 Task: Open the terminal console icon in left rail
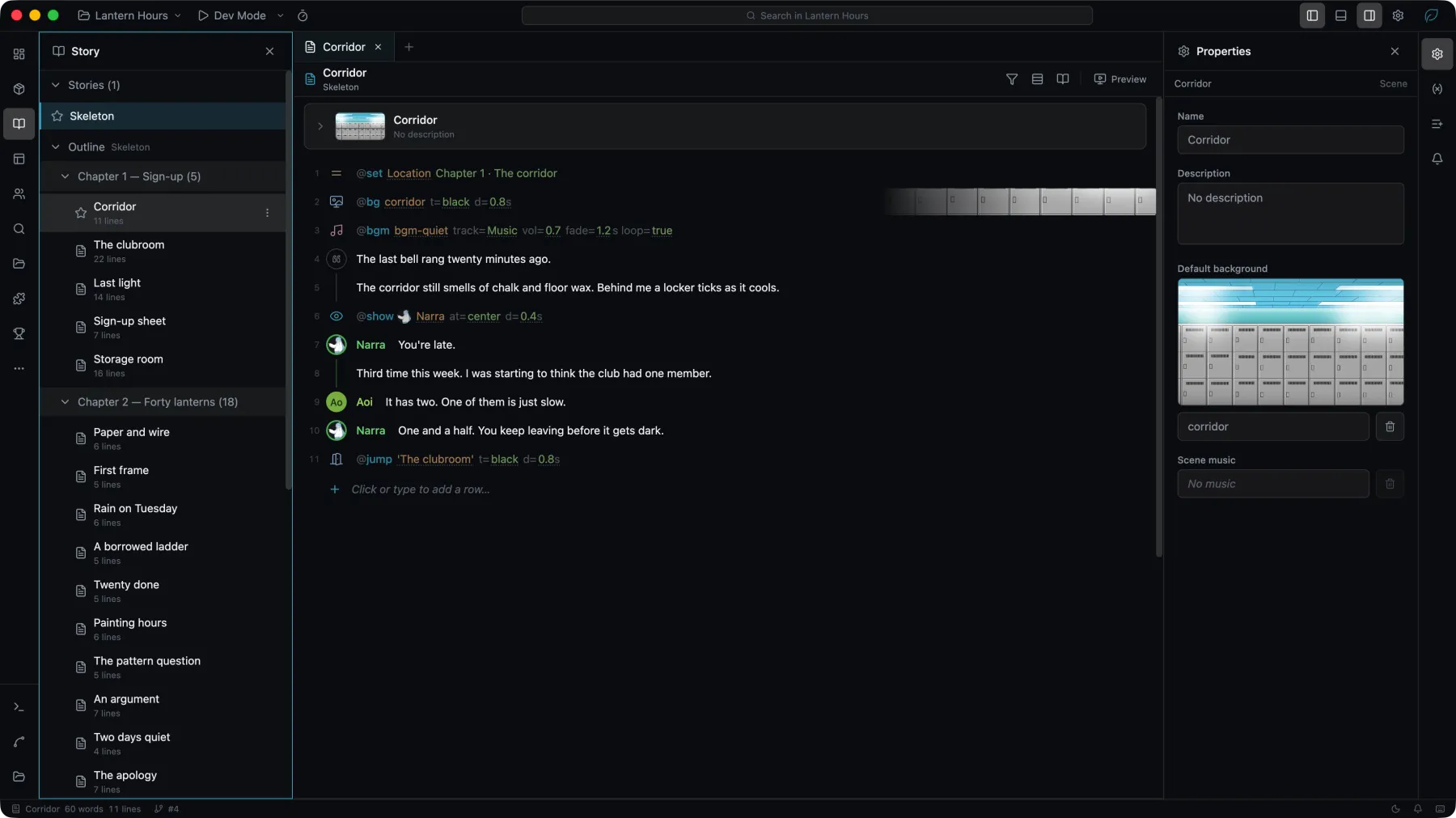(x=19, y=707)
